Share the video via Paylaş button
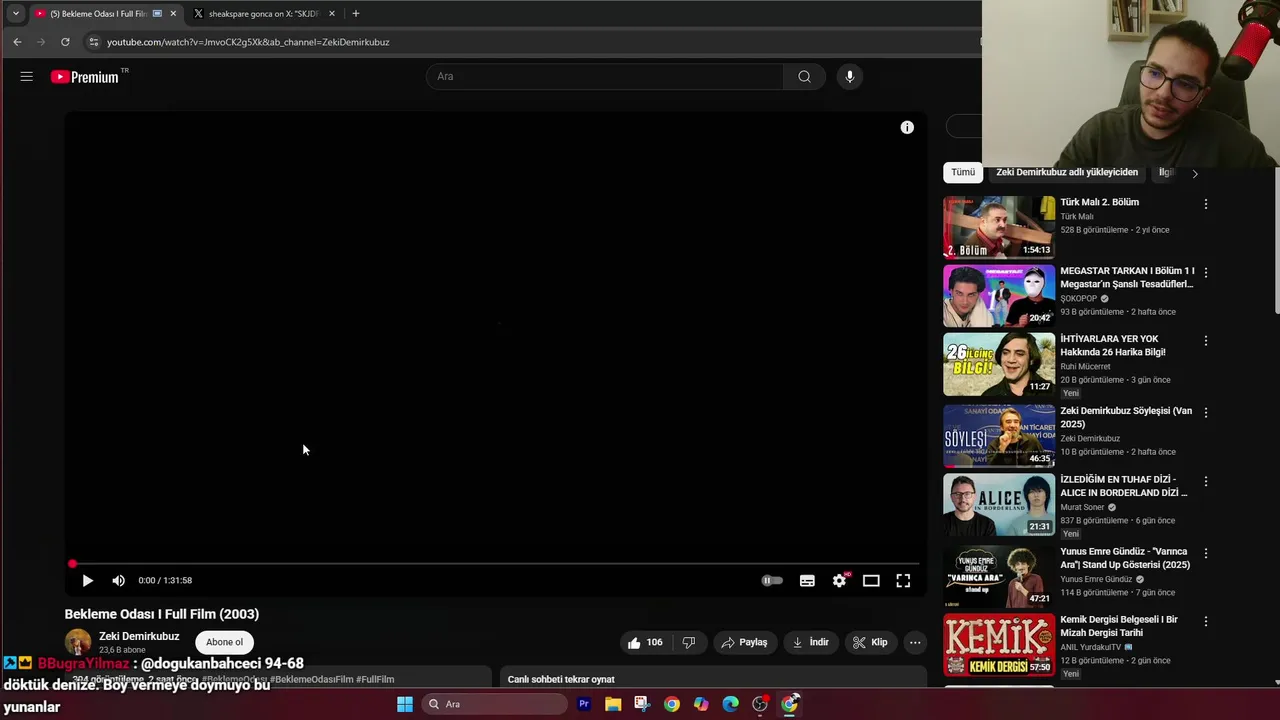The image size is (1280, 720). tap(744, 643)
